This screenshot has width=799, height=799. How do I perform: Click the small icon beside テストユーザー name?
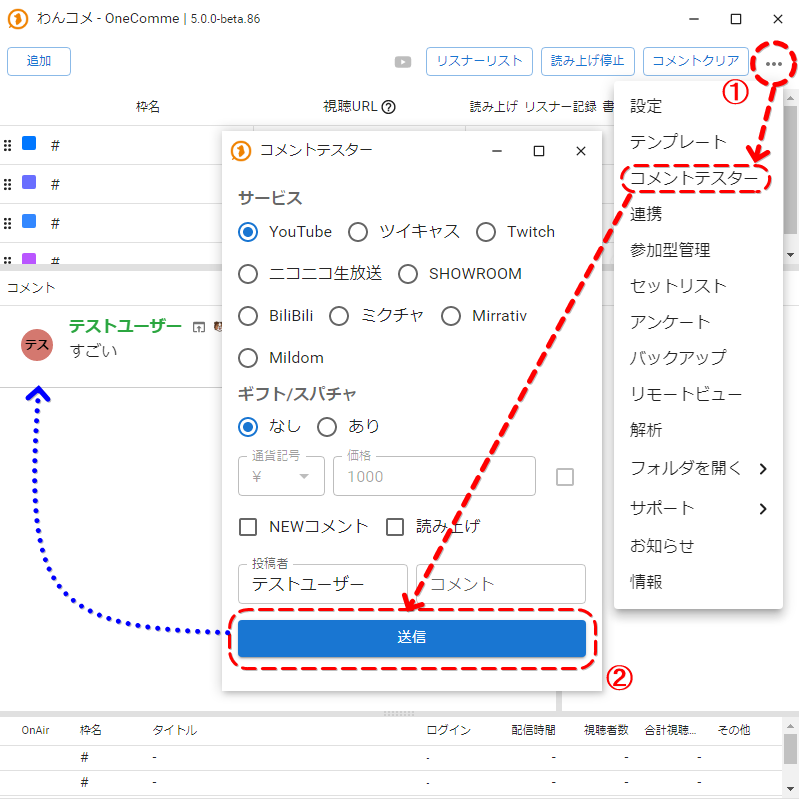tap(199, 327)
